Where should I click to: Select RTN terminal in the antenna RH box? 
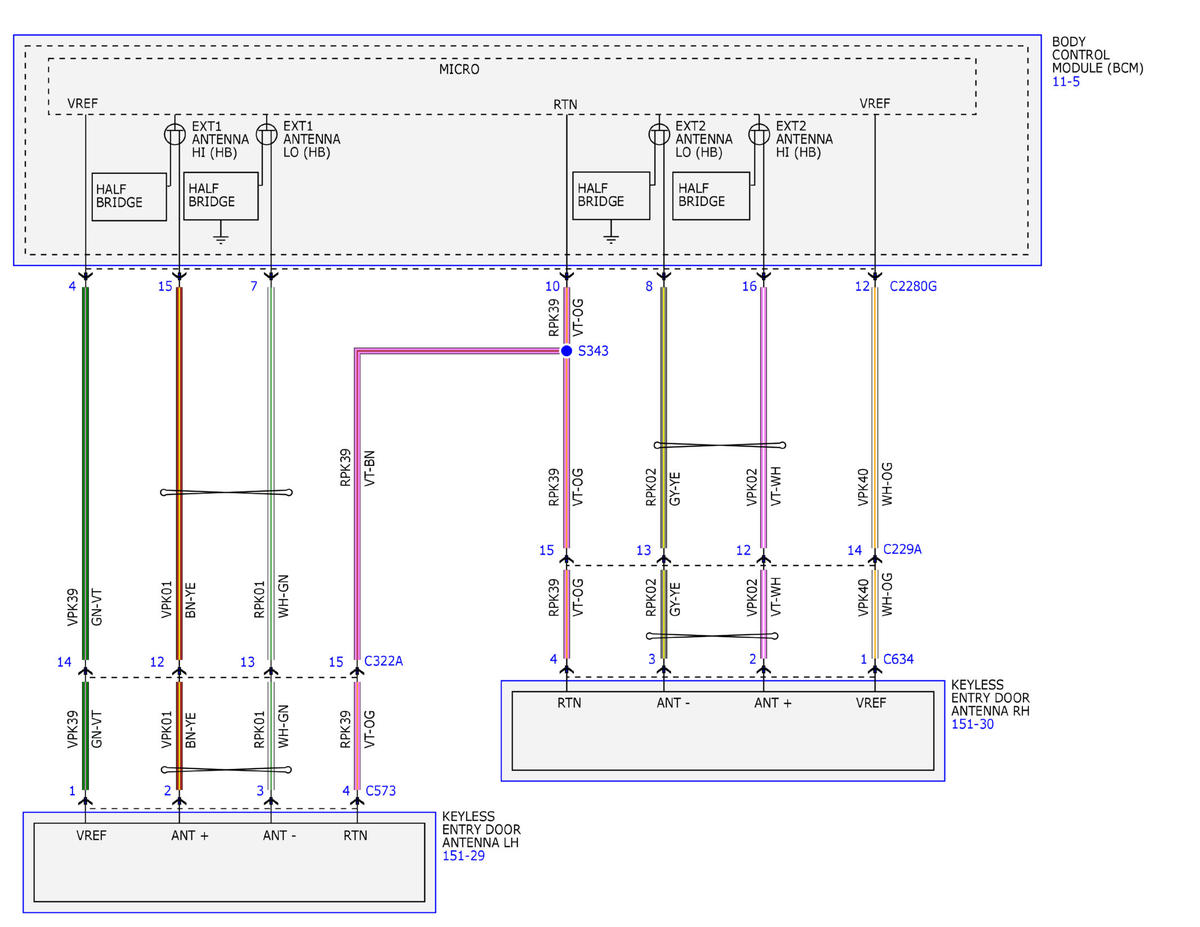point(569,703)
